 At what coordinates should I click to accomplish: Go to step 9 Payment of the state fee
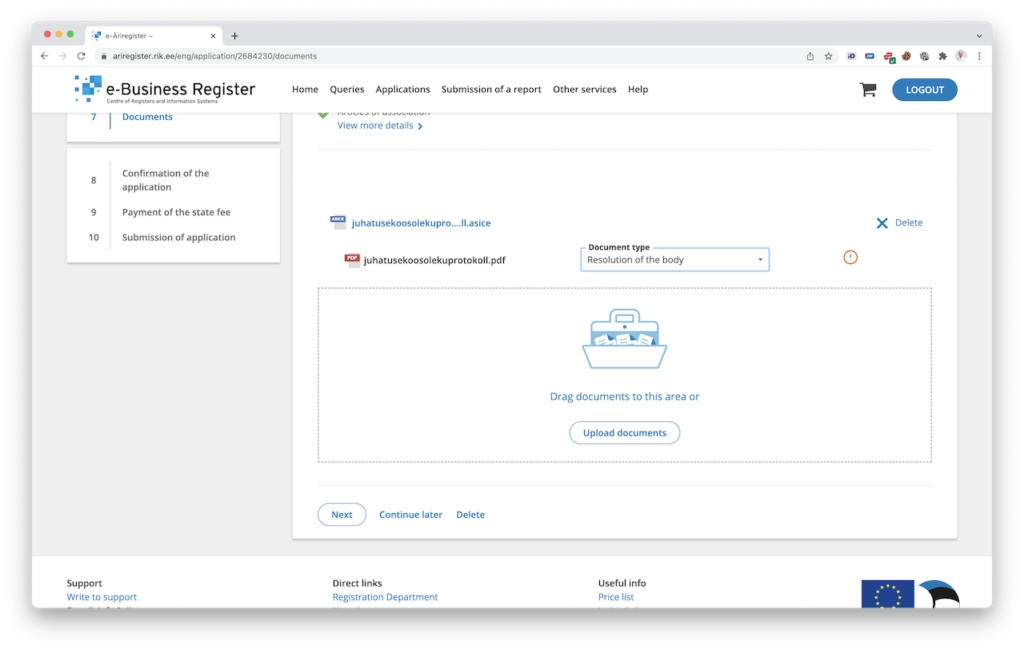(176, 212)
